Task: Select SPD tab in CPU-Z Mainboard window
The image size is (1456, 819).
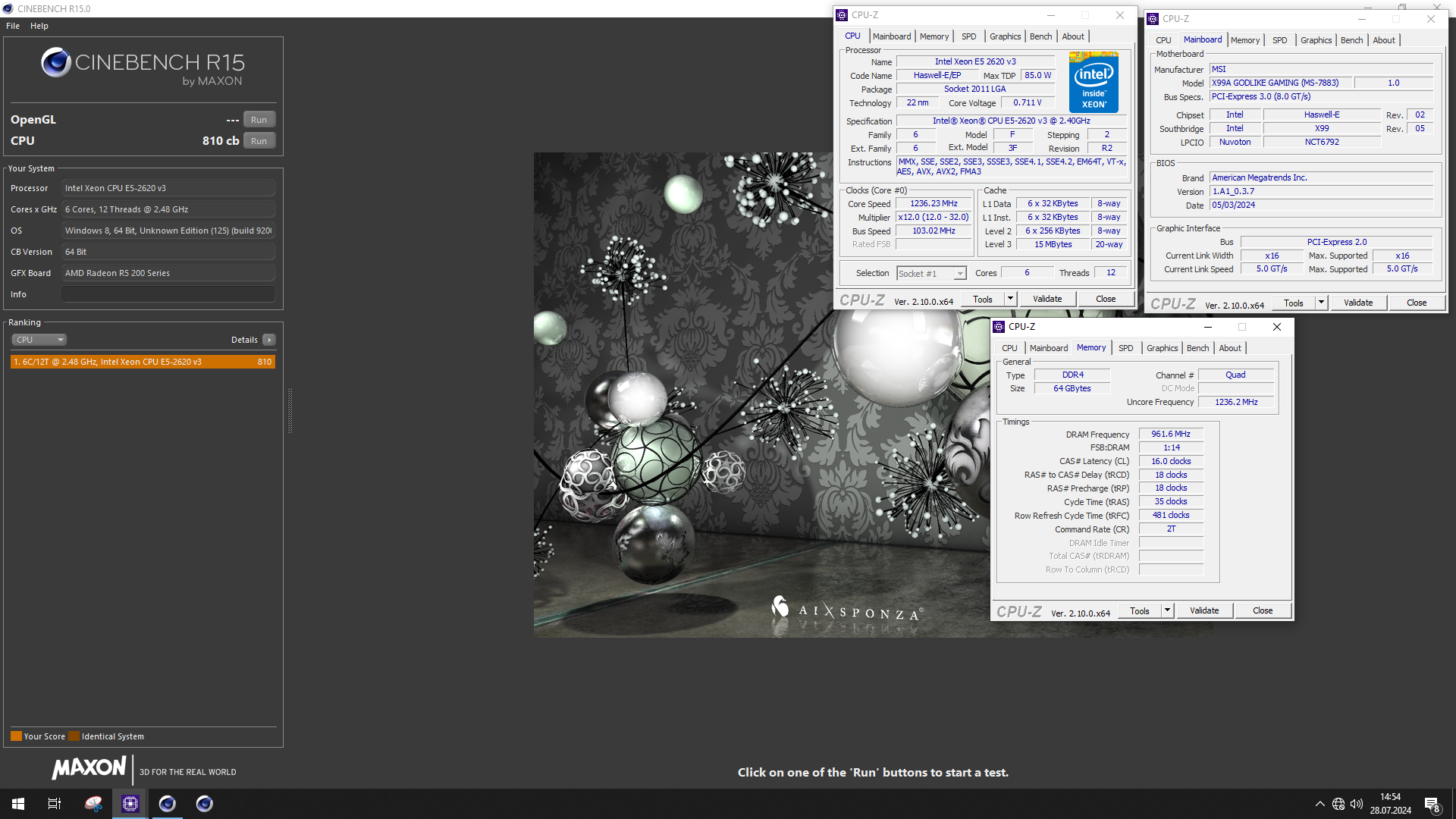Action: [x=1280, y=40]
